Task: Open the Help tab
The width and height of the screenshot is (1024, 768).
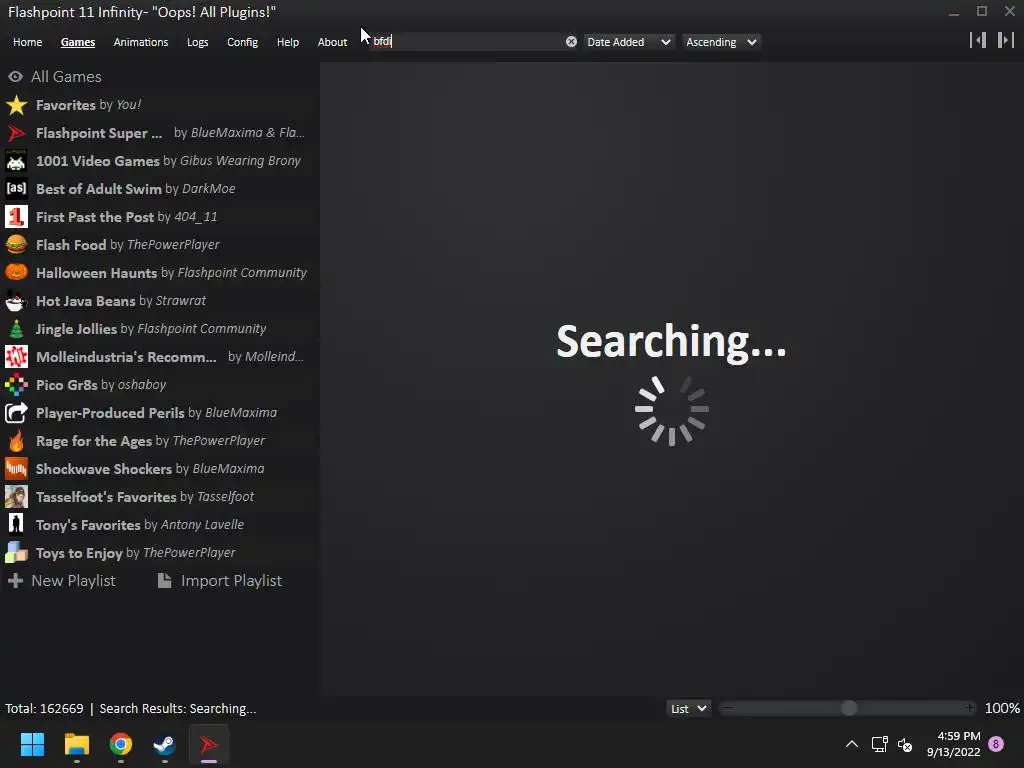Action: coord(287,42)
